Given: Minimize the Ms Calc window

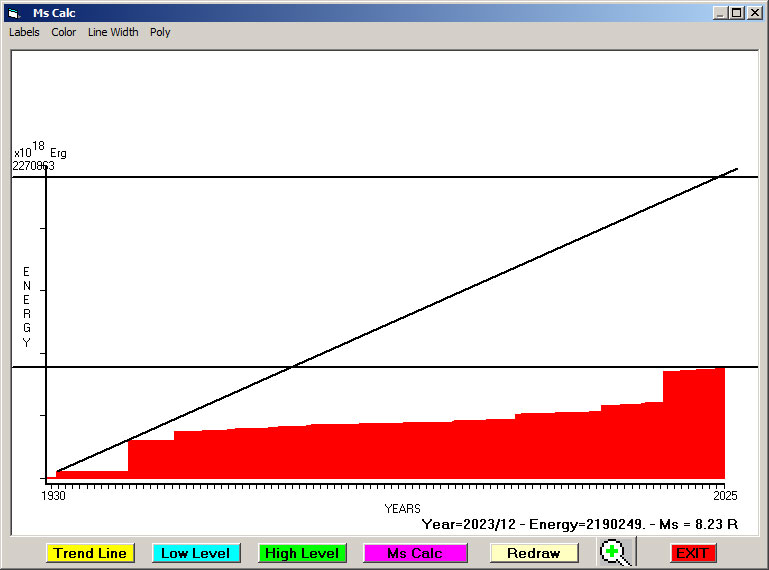Looking at the screenshot, I should point(720,13).
